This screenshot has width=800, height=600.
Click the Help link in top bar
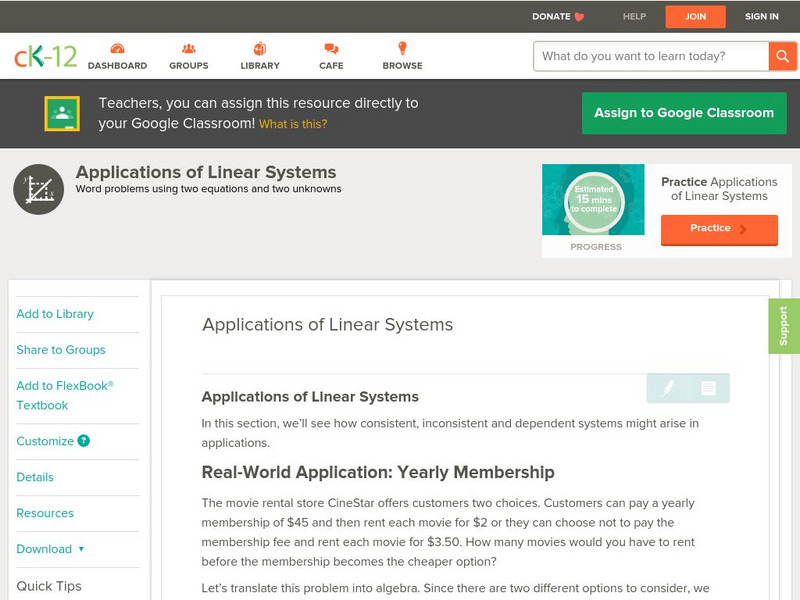pos(634,17)
